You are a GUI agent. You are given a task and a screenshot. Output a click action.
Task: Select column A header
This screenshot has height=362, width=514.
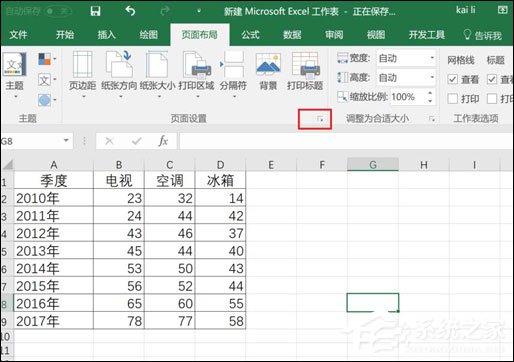(x=54, y=165)
